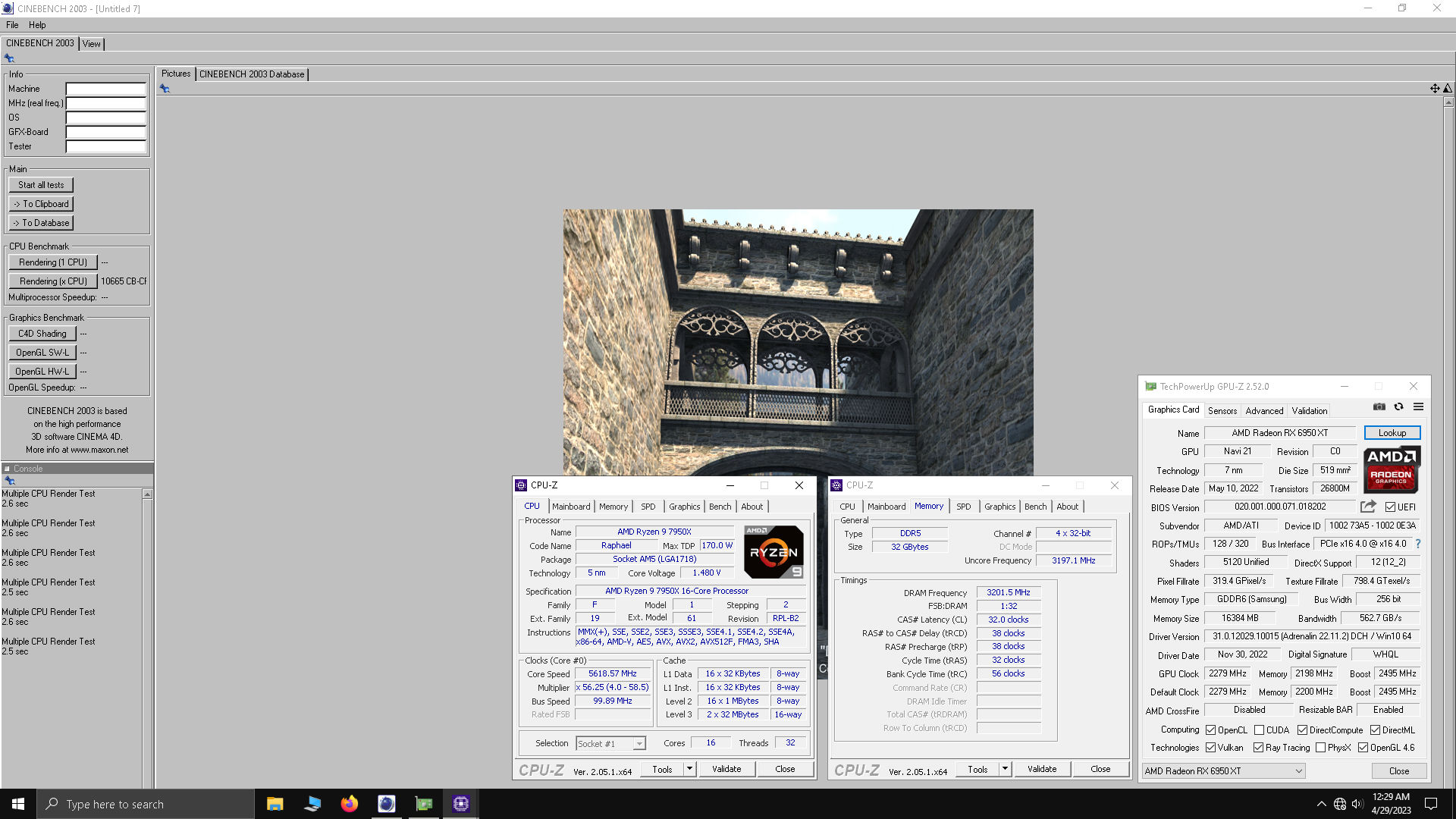Click the Windows search box
Viewport: 1456px width, 819px height.
point(146,804)
